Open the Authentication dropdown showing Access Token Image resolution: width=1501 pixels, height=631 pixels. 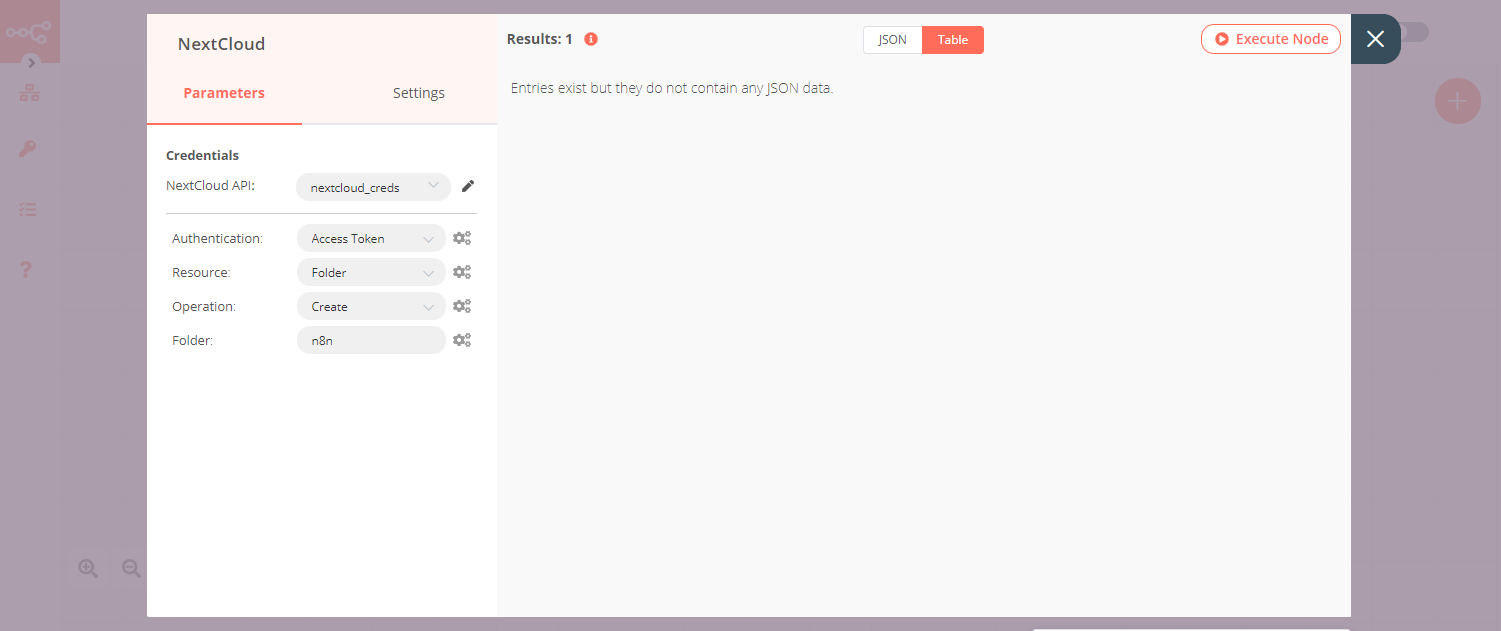click(370, 238)
